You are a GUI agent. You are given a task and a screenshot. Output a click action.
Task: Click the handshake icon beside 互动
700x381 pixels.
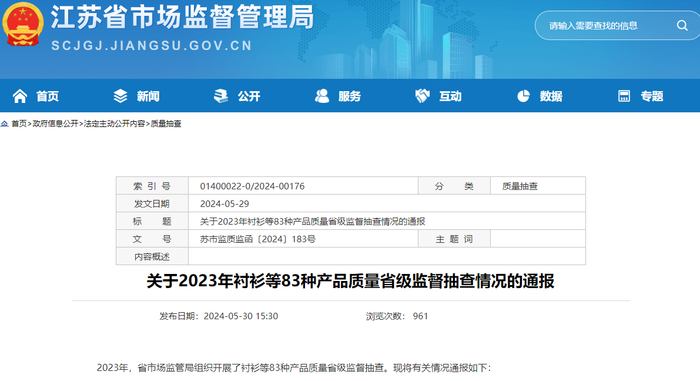[x=422, y=96]
